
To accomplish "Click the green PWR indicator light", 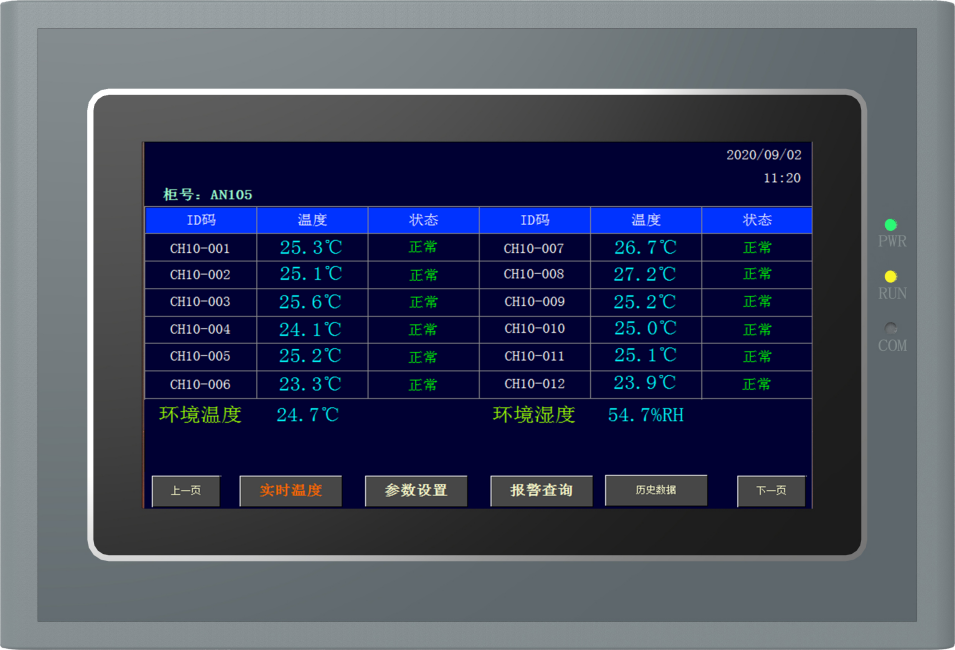I will click(890, 225).
